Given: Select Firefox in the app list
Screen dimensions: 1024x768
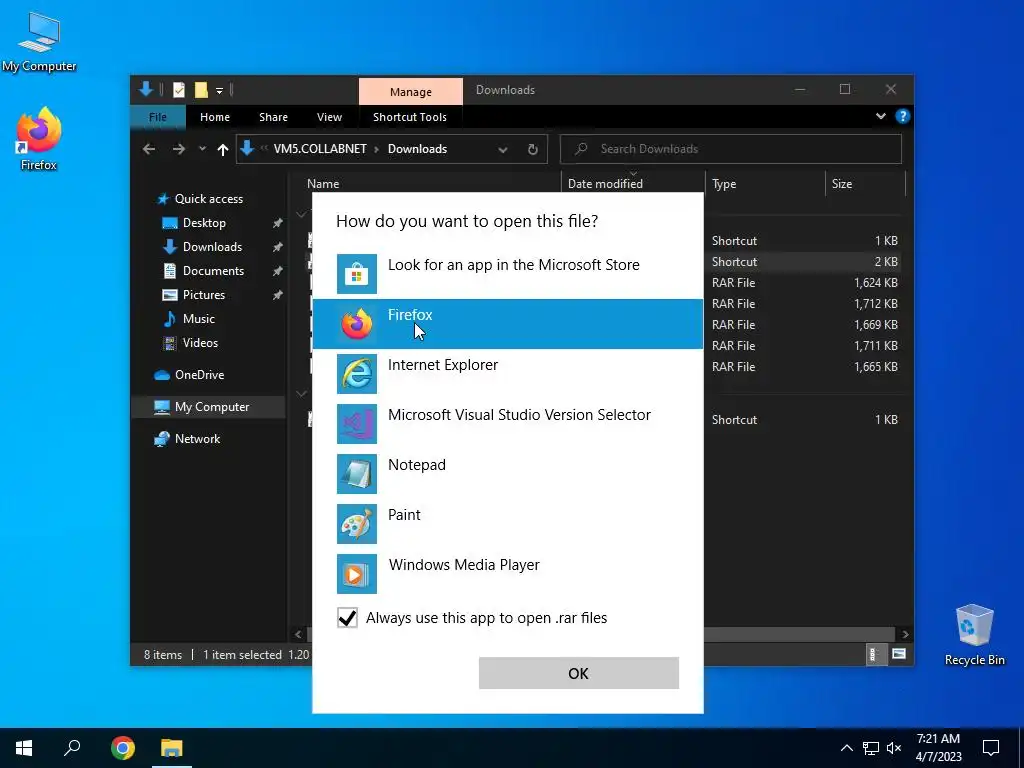Looking at the screenshot, I should pos(507,324).
